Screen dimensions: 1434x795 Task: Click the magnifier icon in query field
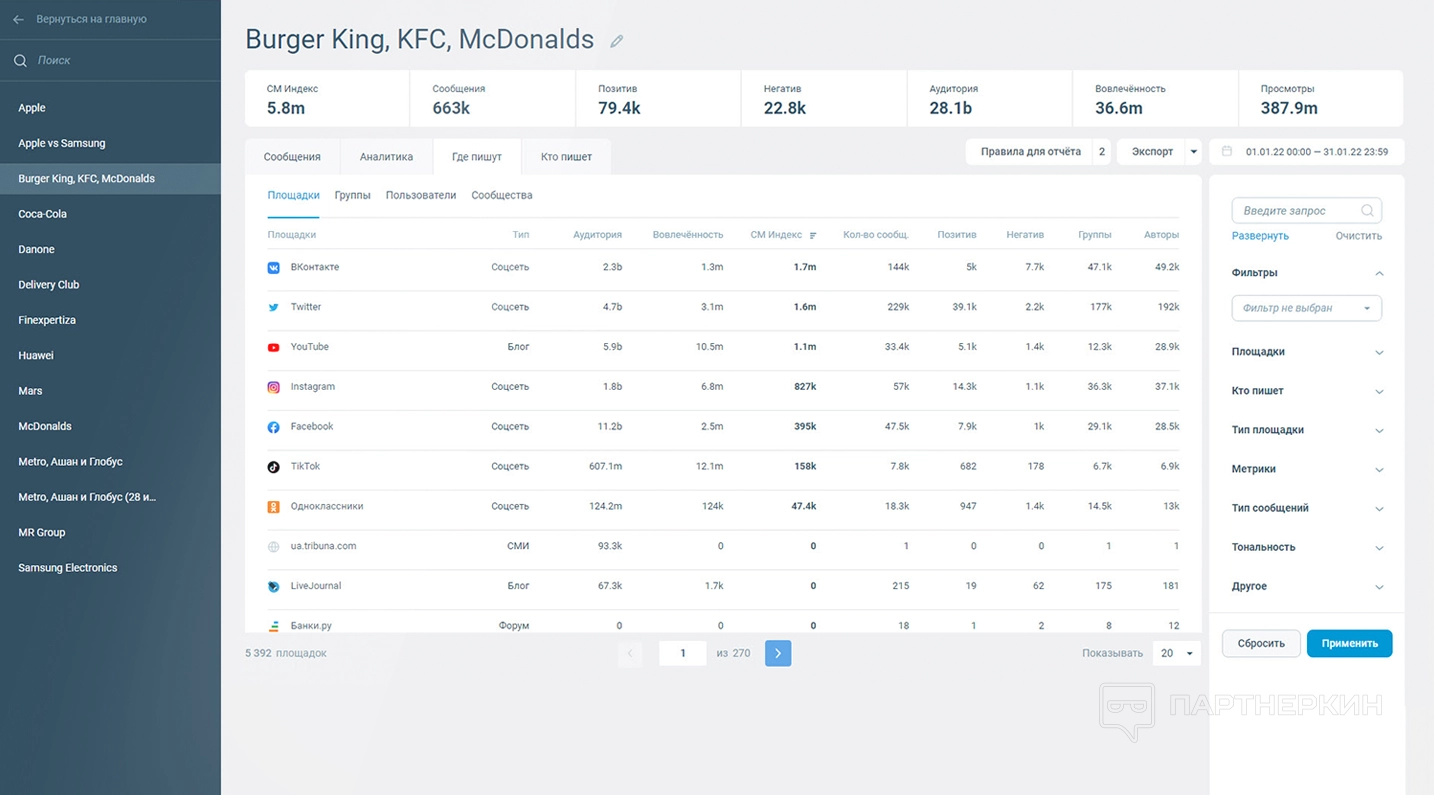pos(1367,211)
